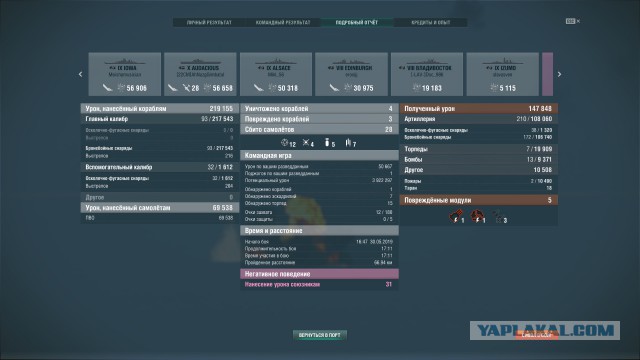Image resolution: width=640 pixels, height=360 pixels.
Task: Click the fighter planes shot down icon (12)
Action: click(x=284, y=142)
